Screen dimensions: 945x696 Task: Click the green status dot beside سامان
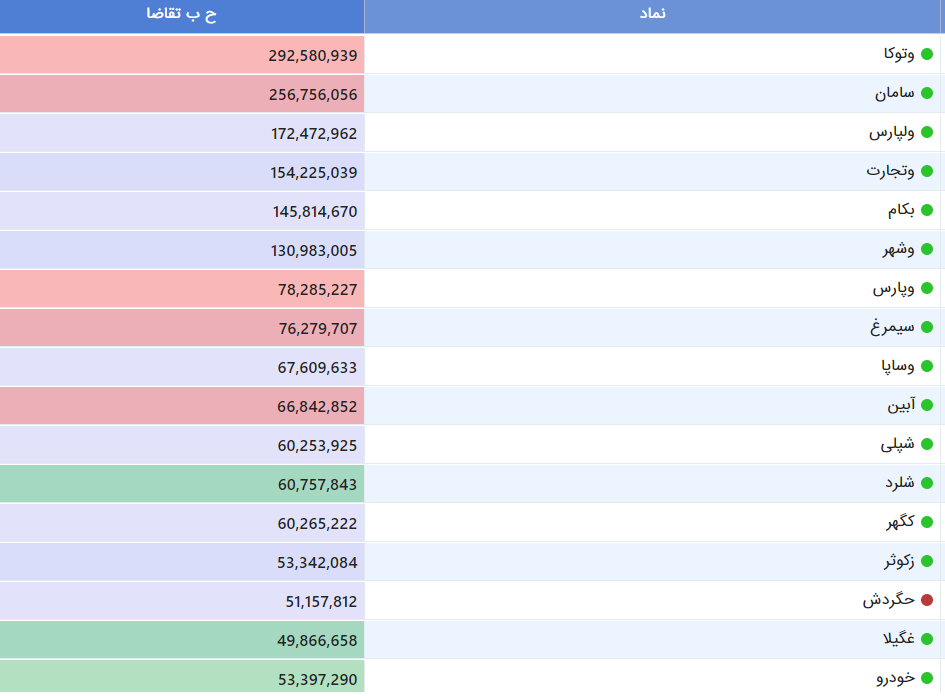[927, 93]
